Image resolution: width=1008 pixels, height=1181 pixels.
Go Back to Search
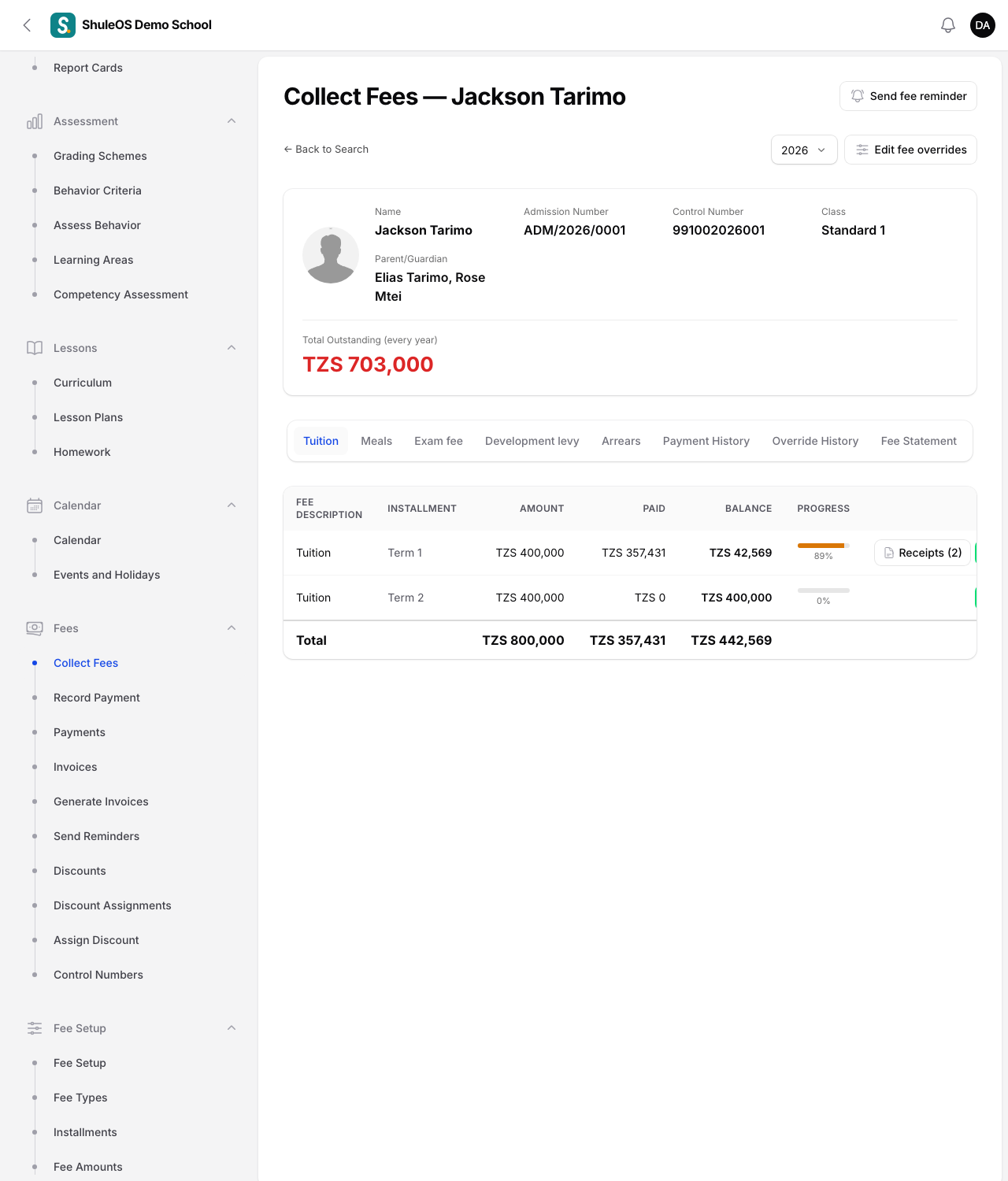coord(326,149)
